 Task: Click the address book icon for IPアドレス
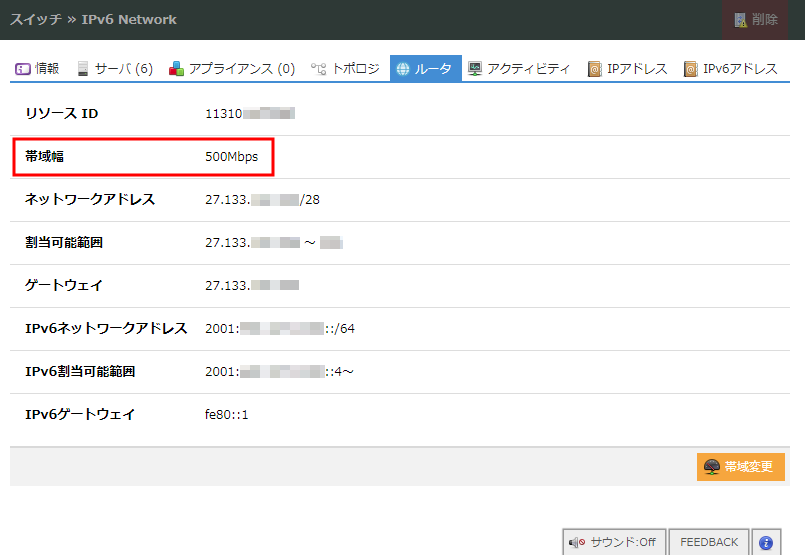point(595,69)
